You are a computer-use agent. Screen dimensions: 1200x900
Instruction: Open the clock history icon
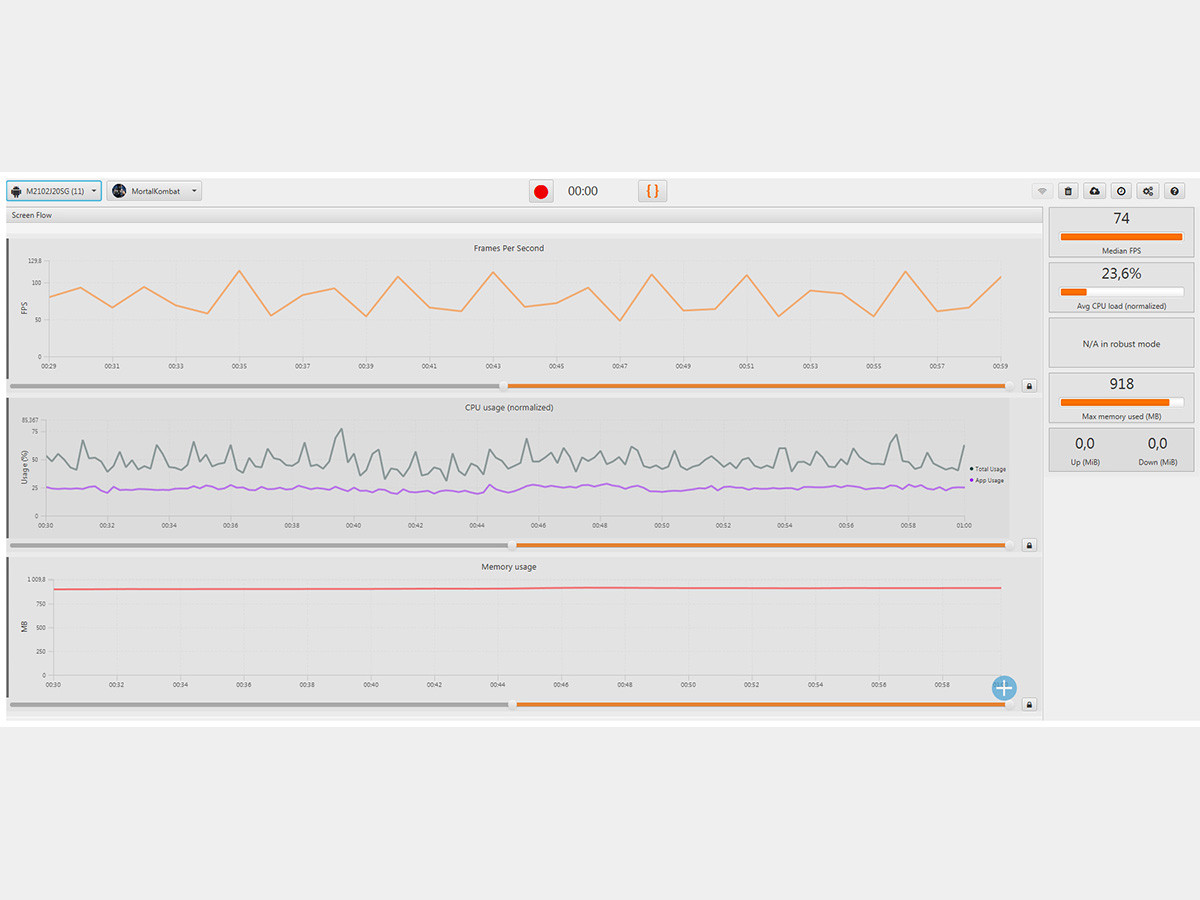pyautogui.click(x=1121, y=191)
